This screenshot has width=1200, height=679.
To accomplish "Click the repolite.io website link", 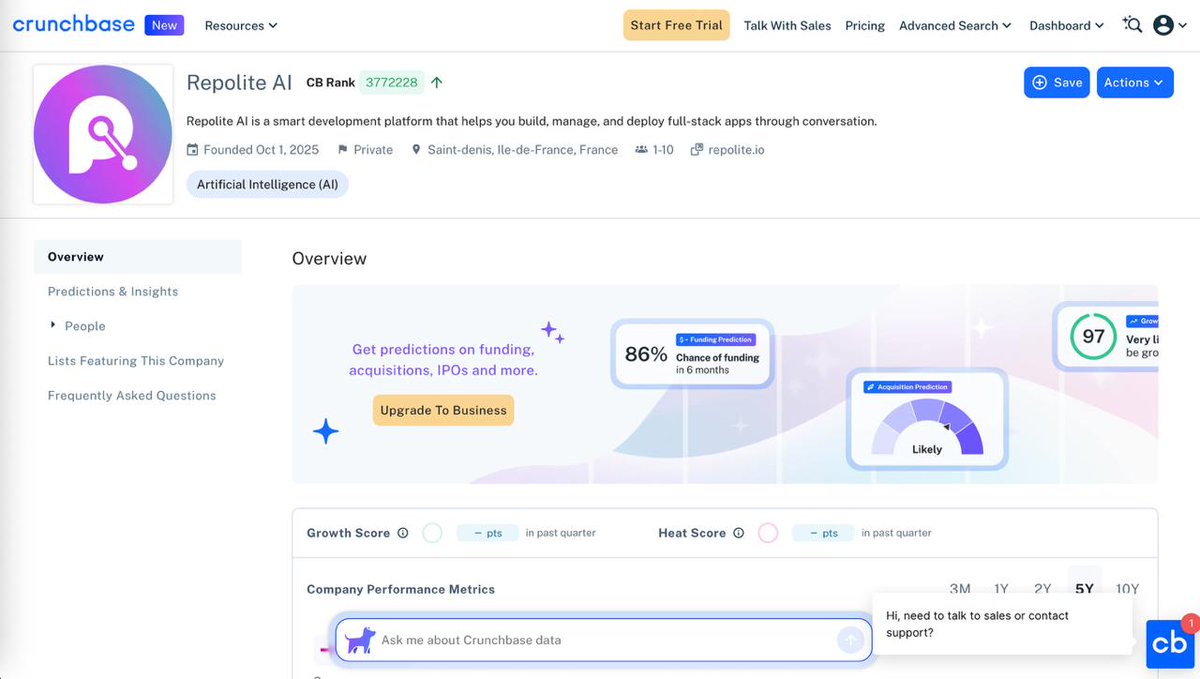I will (x=736, y=150).
